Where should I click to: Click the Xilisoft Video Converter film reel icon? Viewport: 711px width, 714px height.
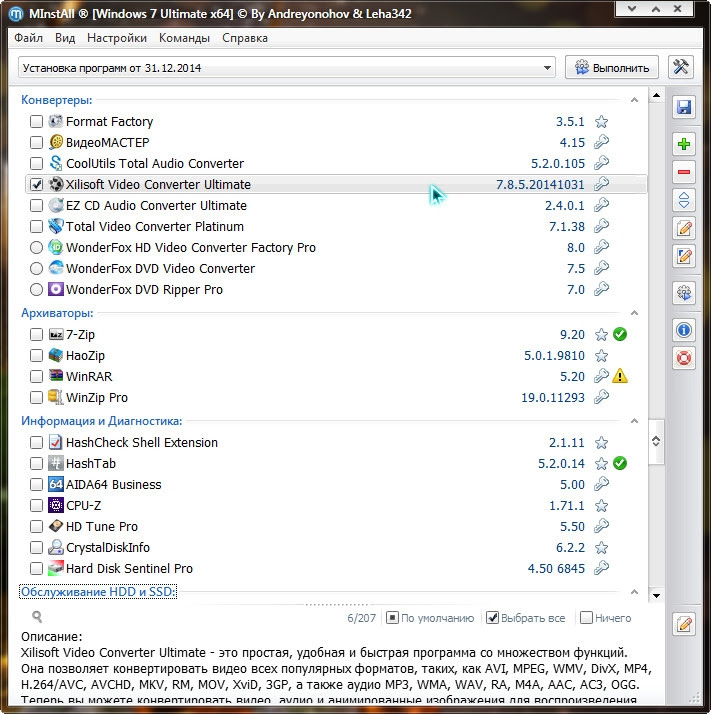(56, 184)
